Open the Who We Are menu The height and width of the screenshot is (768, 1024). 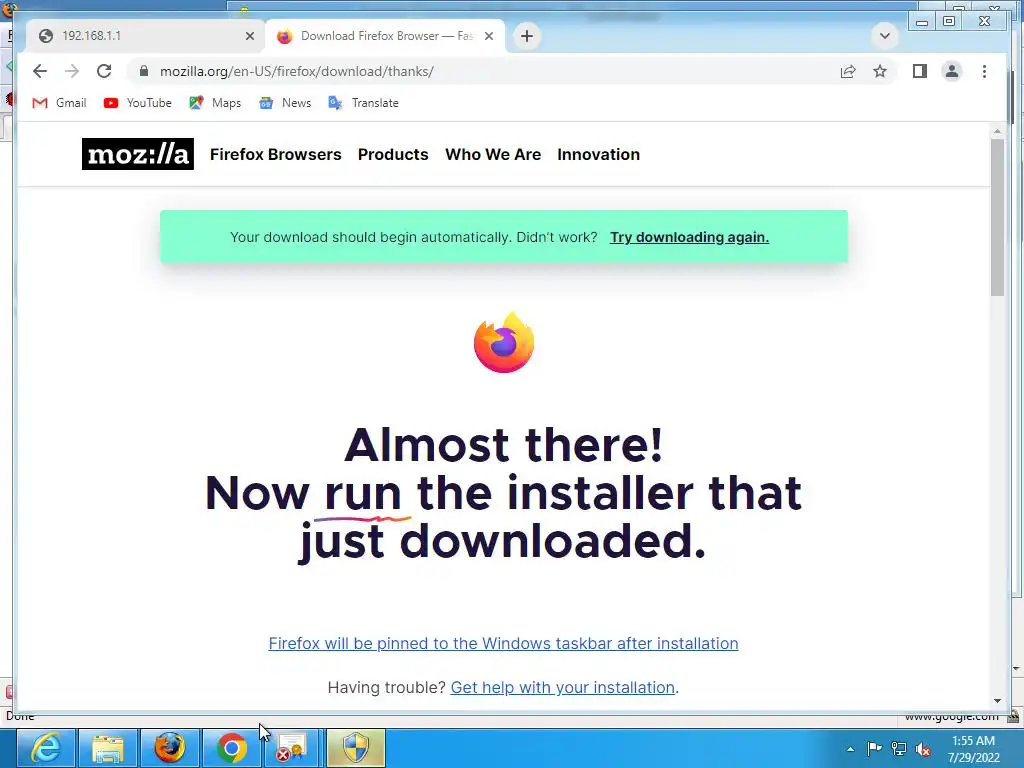pos(493,155)
